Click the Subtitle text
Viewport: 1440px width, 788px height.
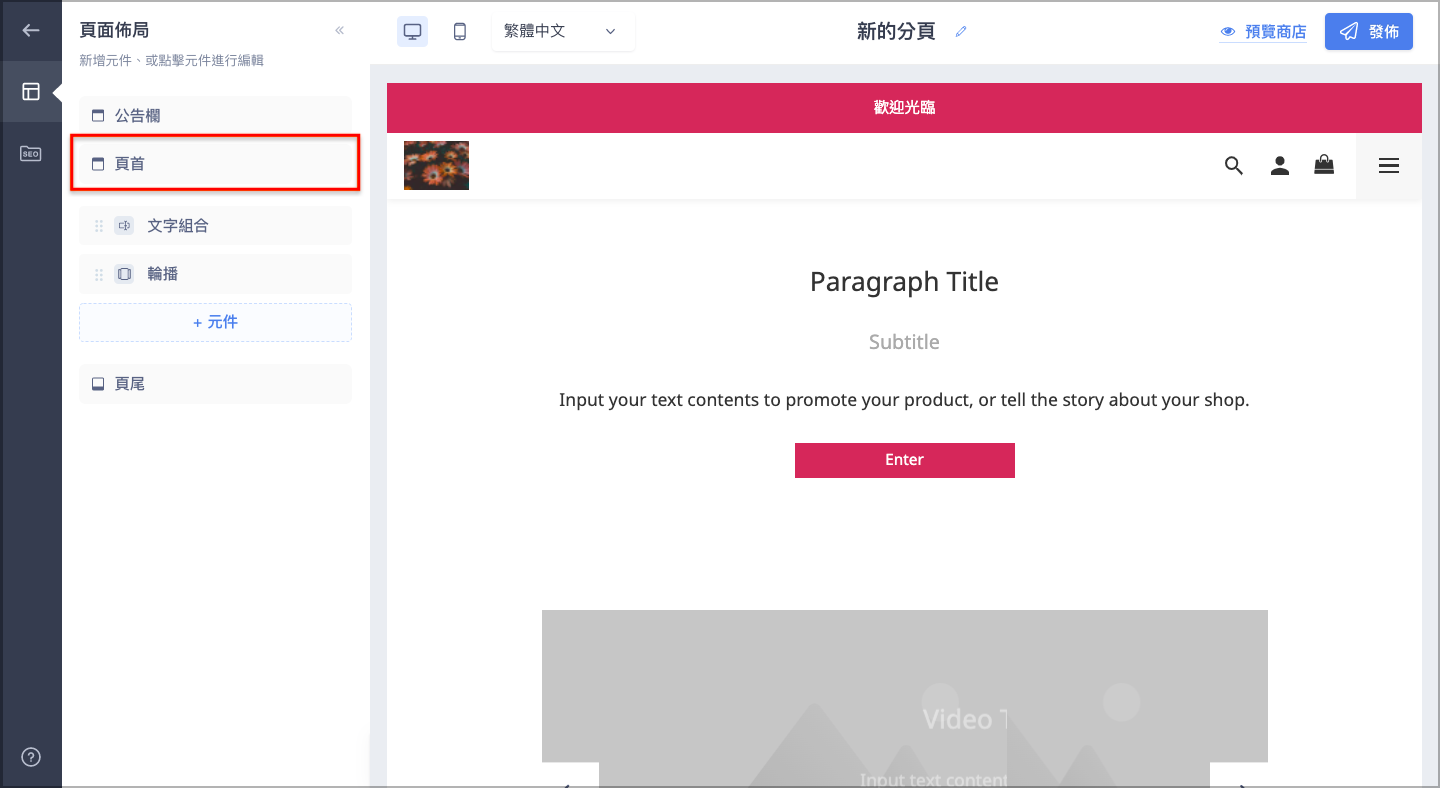click(904, 342)
